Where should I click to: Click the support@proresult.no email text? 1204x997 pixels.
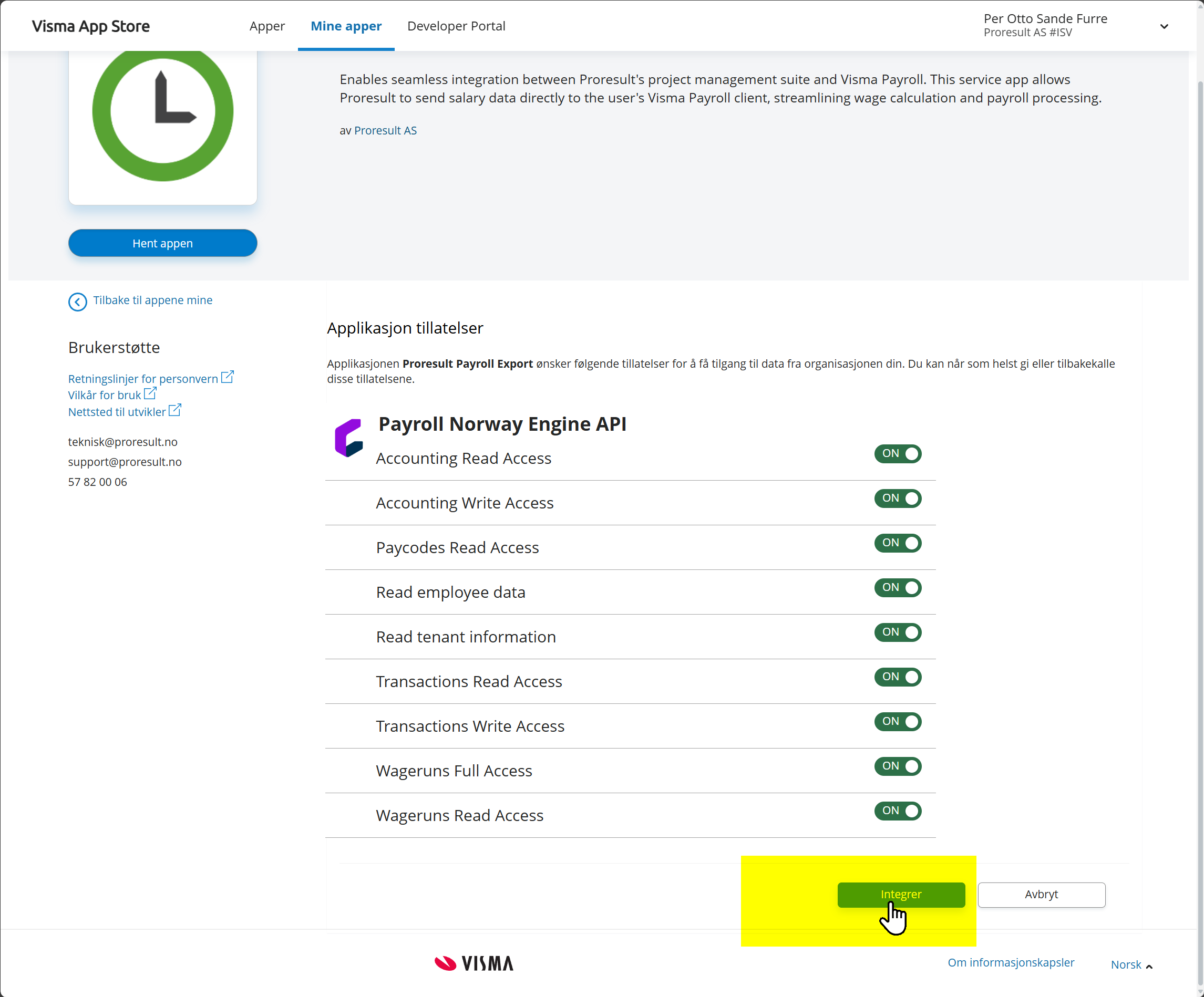point(125,462)
